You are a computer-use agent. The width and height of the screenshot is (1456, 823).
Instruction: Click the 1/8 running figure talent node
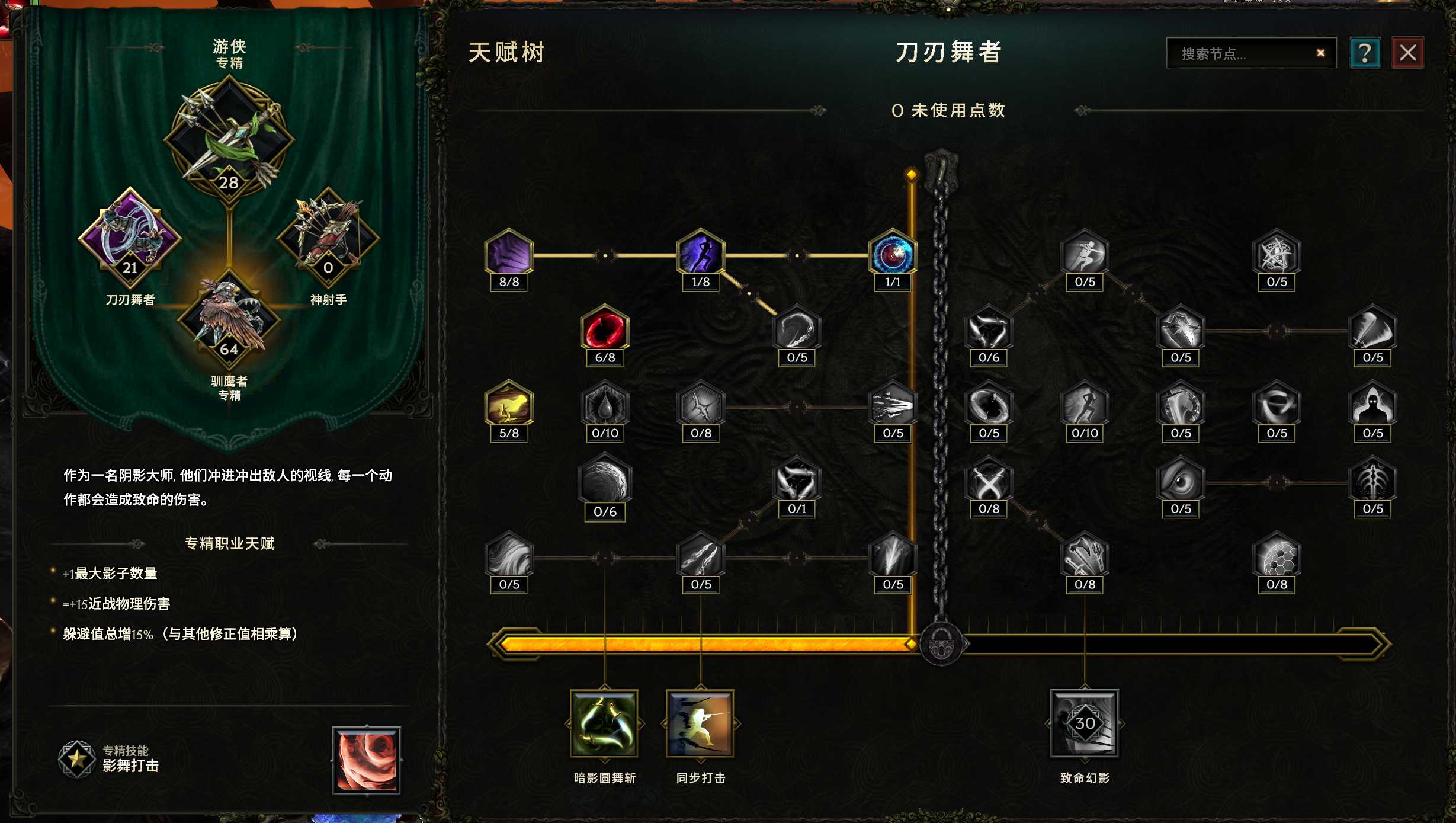tap(701, 254)
